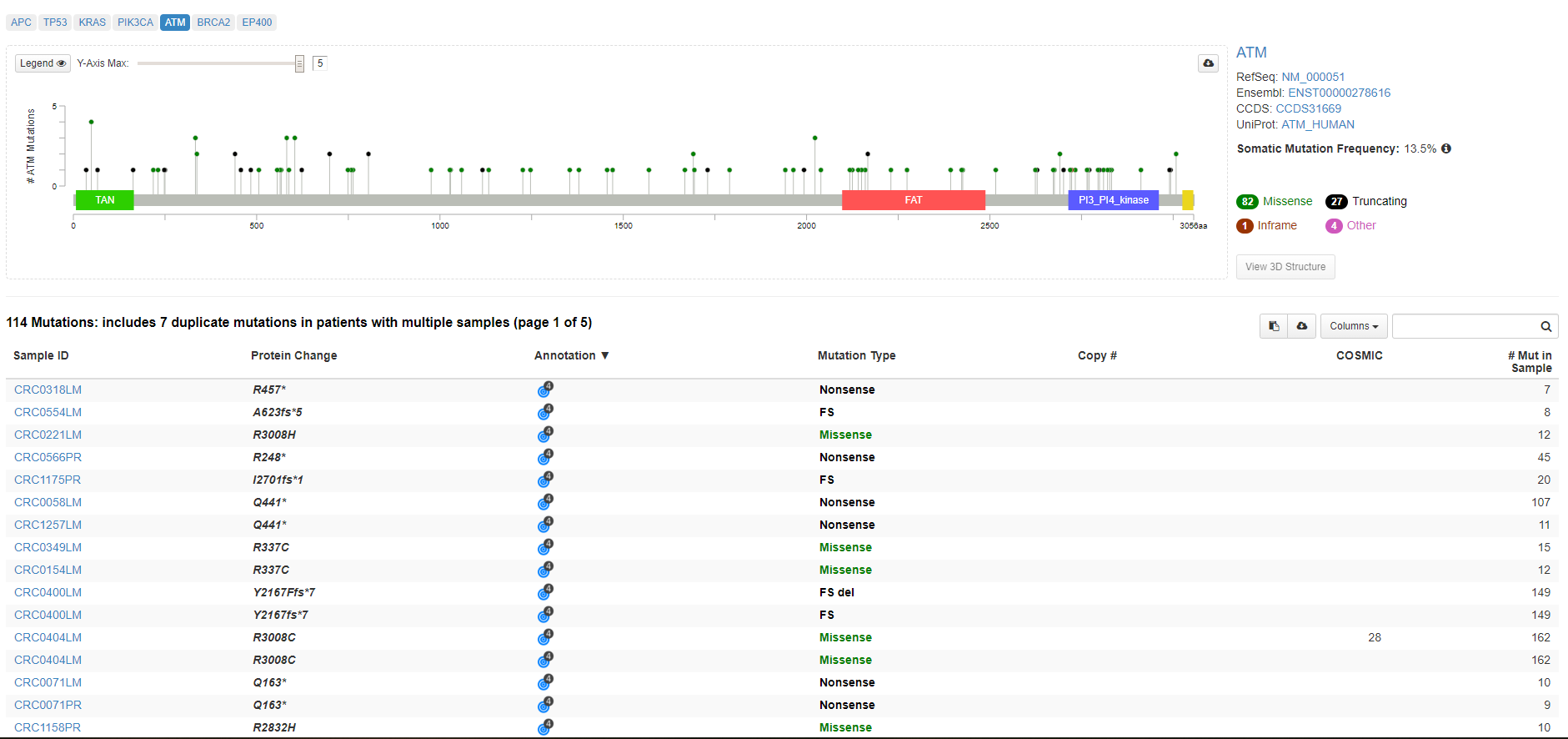Image resolution: width=1568 pixels, height=739 pixels.
Task: Open RefSeq link NM_000051
Action: coord(1313,77)
